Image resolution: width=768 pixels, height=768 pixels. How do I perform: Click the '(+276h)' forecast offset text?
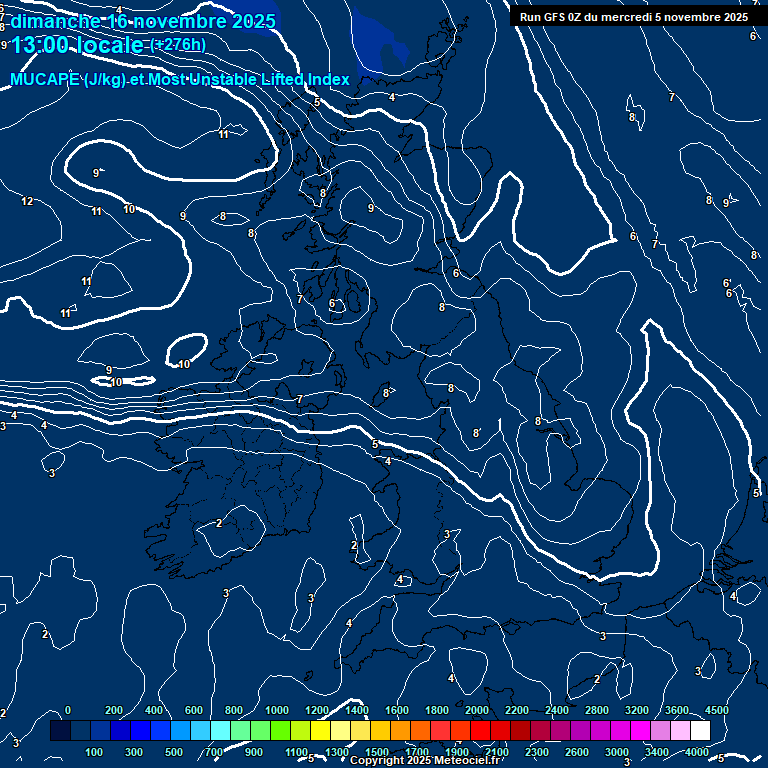pos(178,45)
